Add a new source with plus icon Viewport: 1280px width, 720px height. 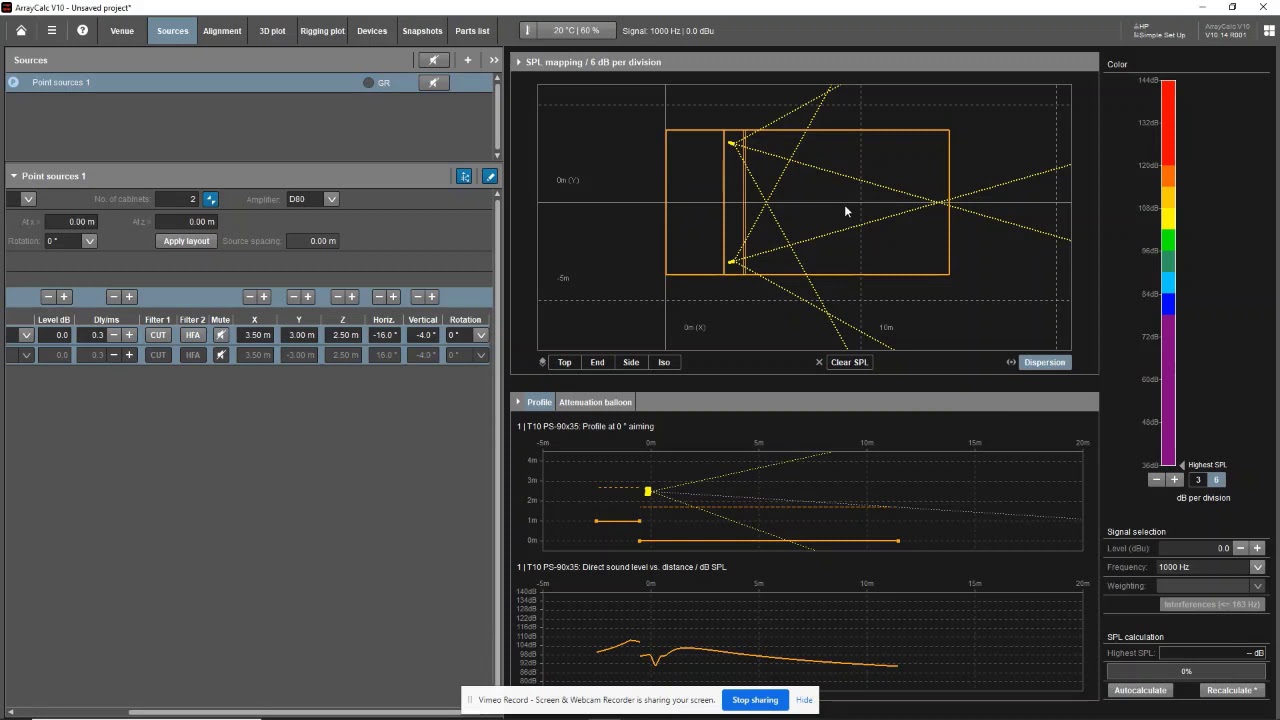pyautogui.click(x=467, y=60)
